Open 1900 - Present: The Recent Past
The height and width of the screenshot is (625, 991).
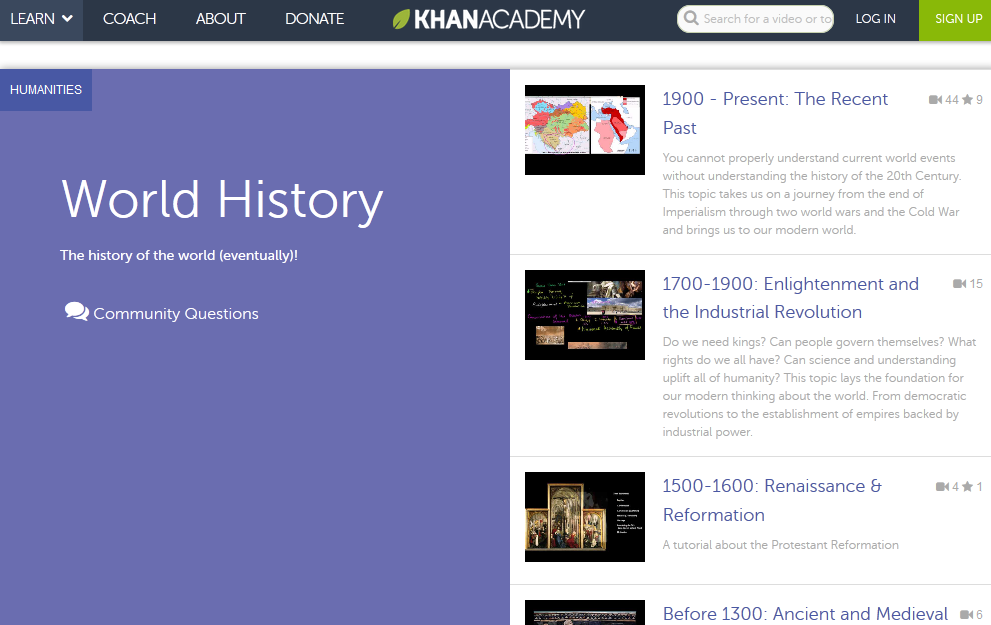pyautogui.click(x=775, y=113)
